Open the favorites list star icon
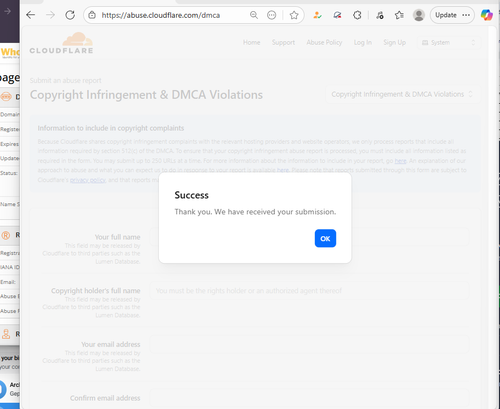500x409 pixels. click(x=399, y=15)
